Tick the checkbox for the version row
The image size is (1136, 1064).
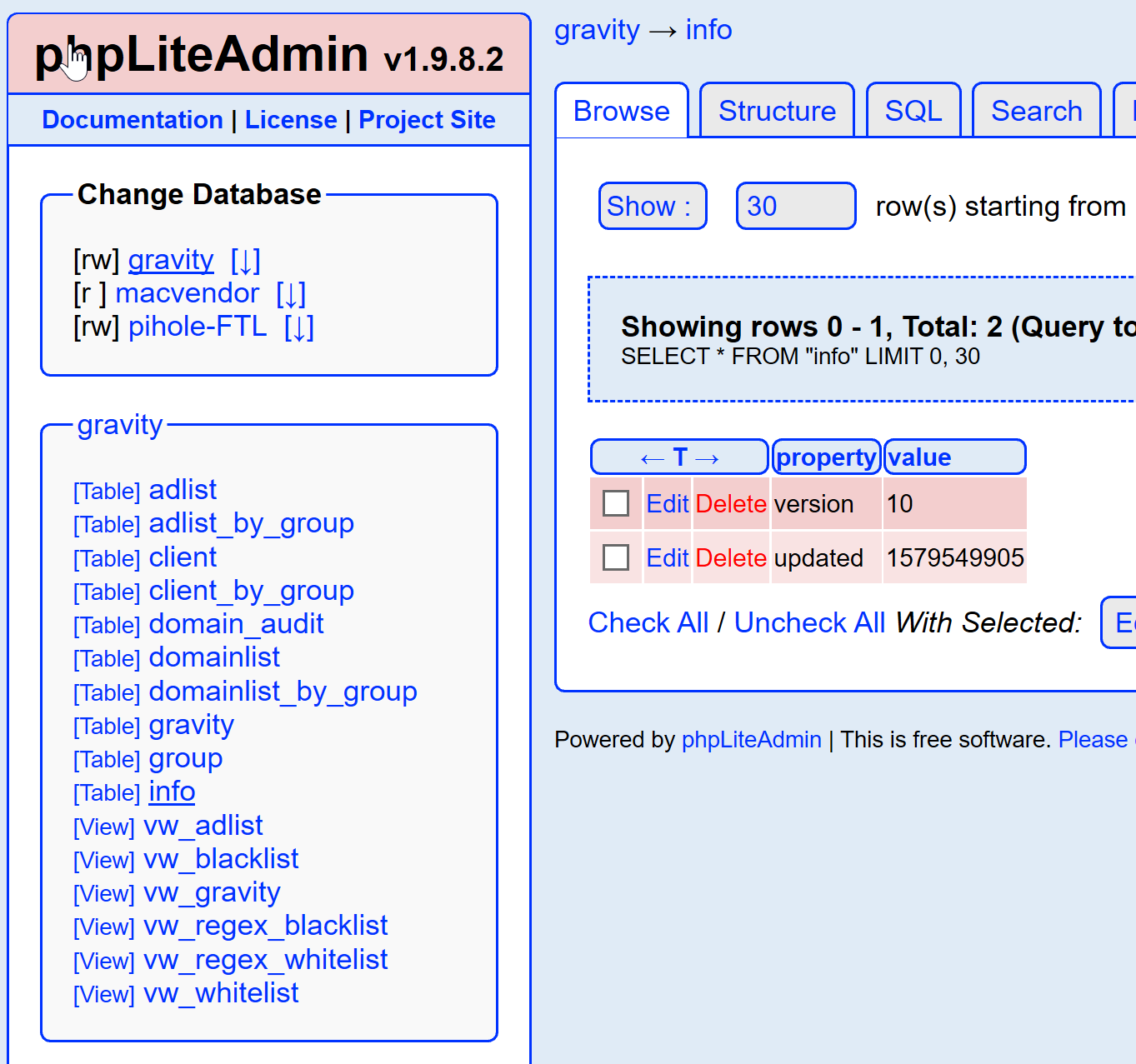(616, 503)
